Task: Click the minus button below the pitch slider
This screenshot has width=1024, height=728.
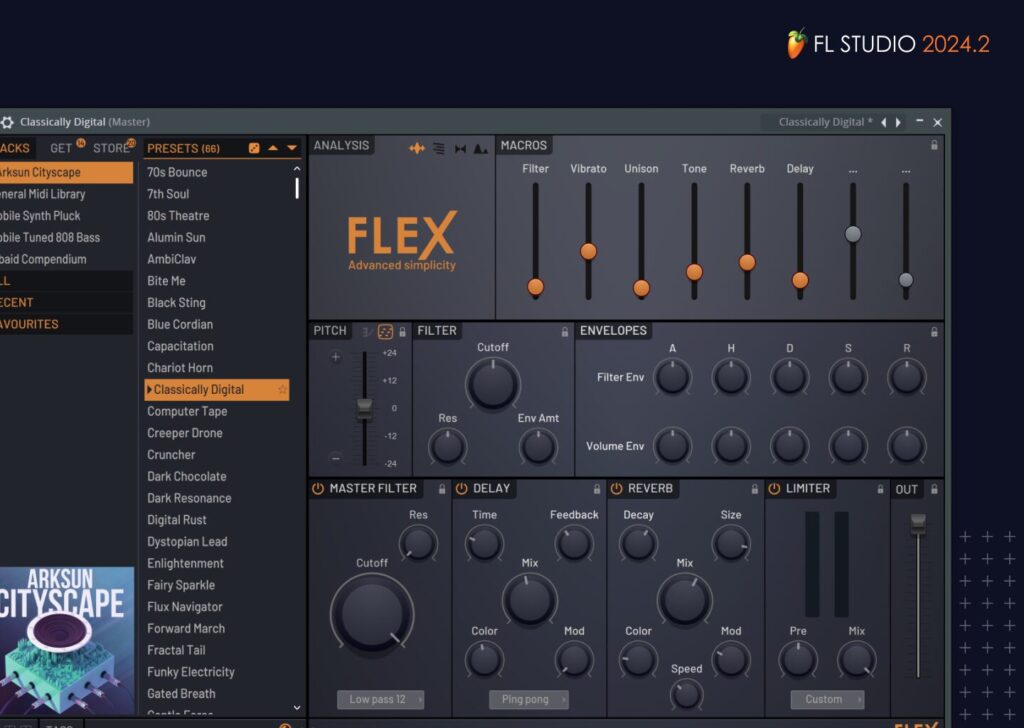Action: coord(336,458)
